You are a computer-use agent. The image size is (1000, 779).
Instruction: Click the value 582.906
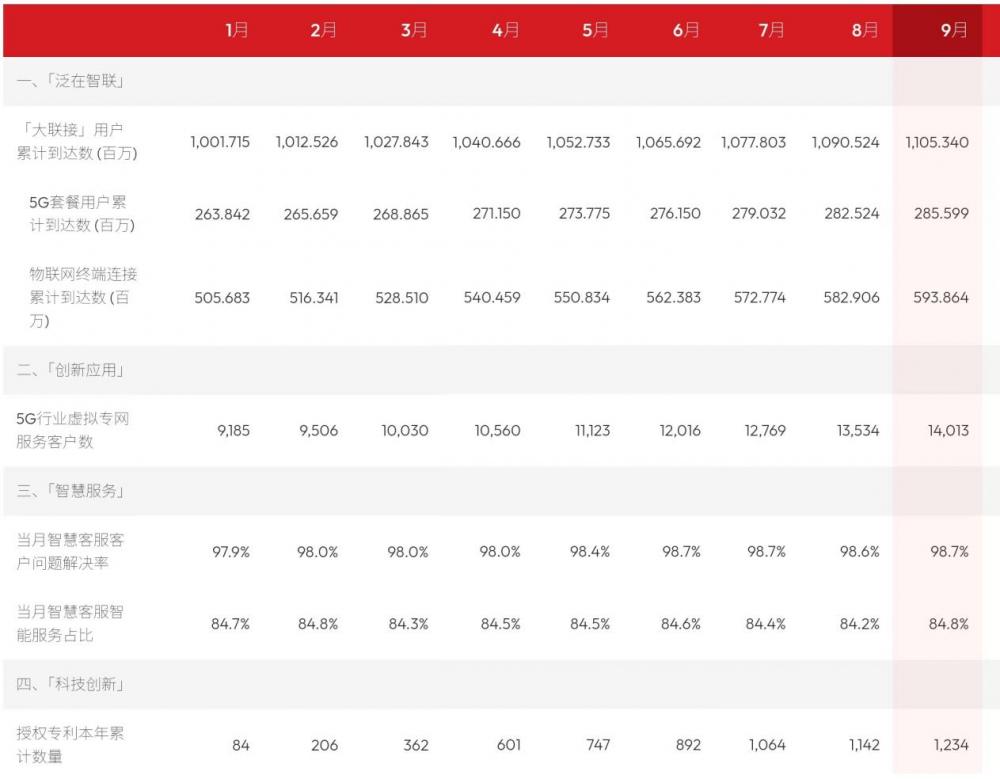851,297
